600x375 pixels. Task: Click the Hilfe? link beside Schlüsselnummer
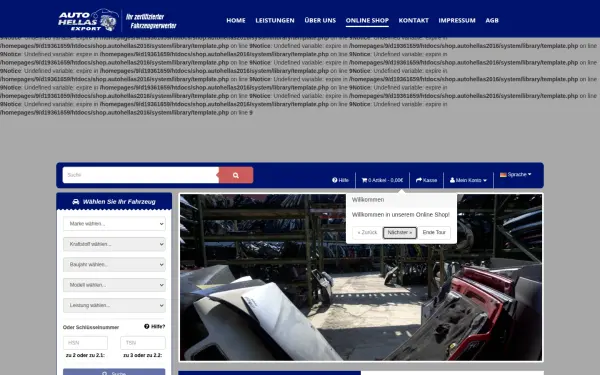tap(155, 326)
